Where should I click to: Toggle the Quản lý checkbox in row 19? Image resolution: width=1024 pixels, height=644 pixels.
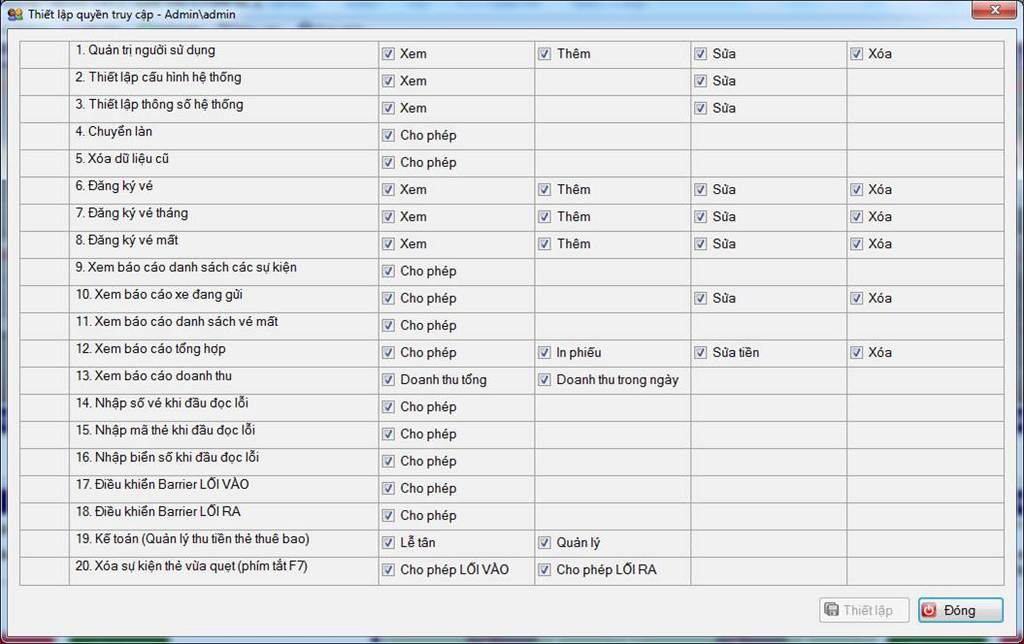[x=545, y=543]
